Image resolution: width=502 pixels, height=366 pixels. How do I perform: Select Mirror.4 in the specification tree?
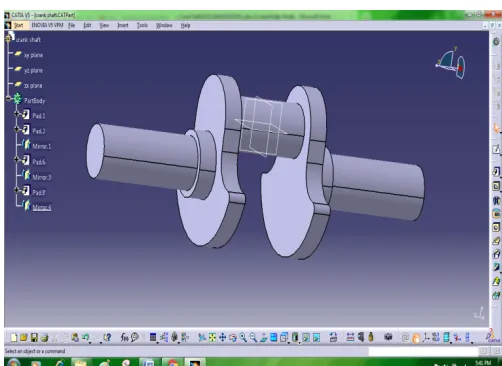tap(42, 207)
